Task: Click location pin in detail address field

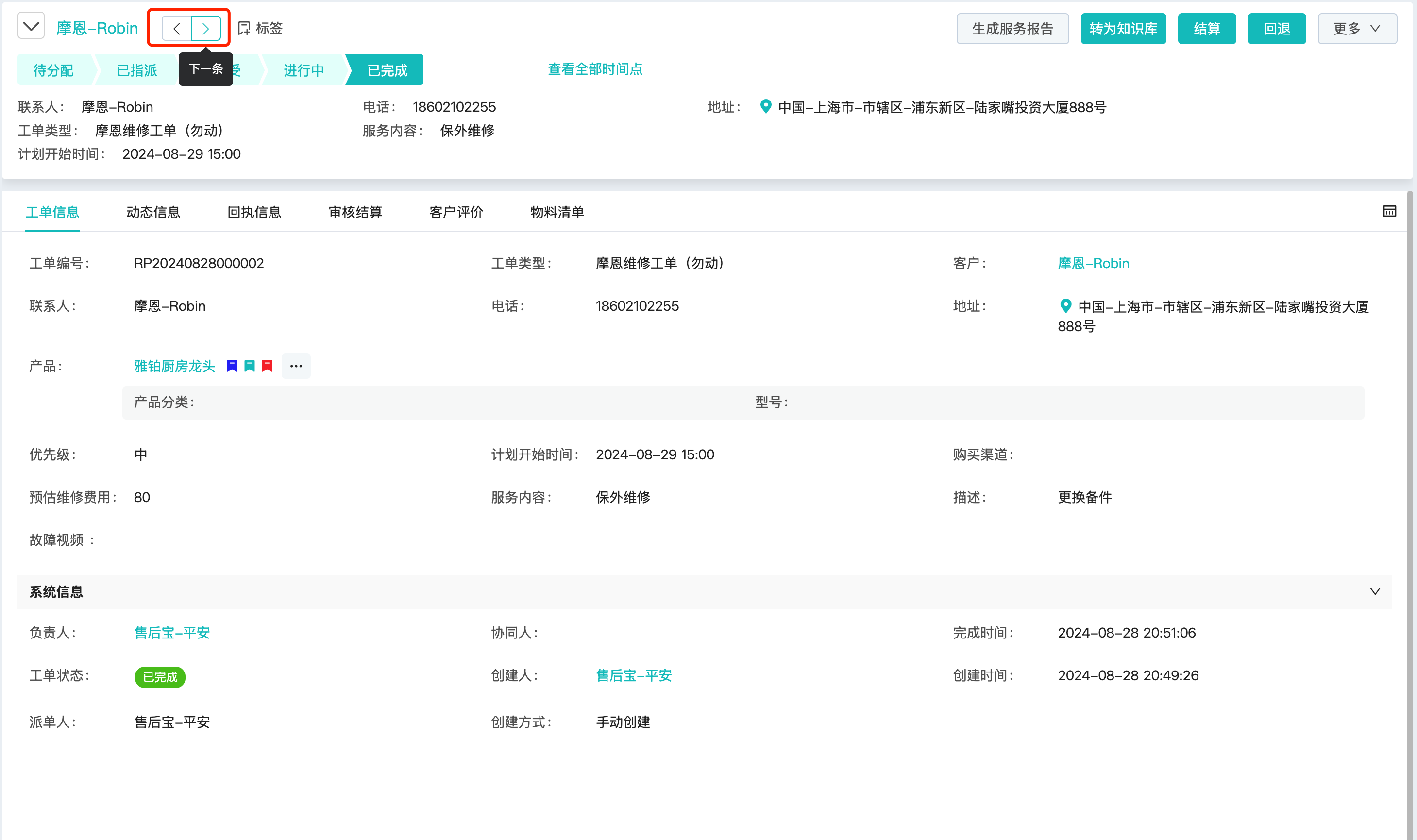Action: click(1065, 306)
